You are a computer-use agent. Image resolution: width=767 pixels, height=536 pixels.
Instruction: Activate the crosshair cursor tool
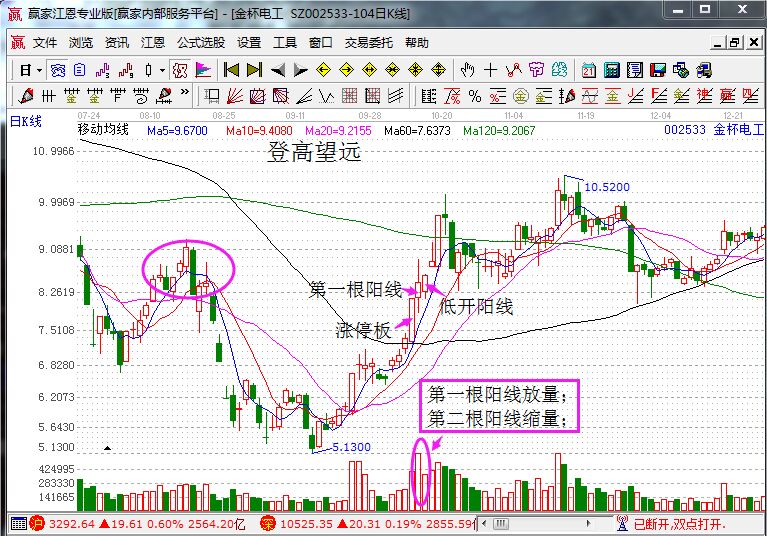tap(490, 70)
